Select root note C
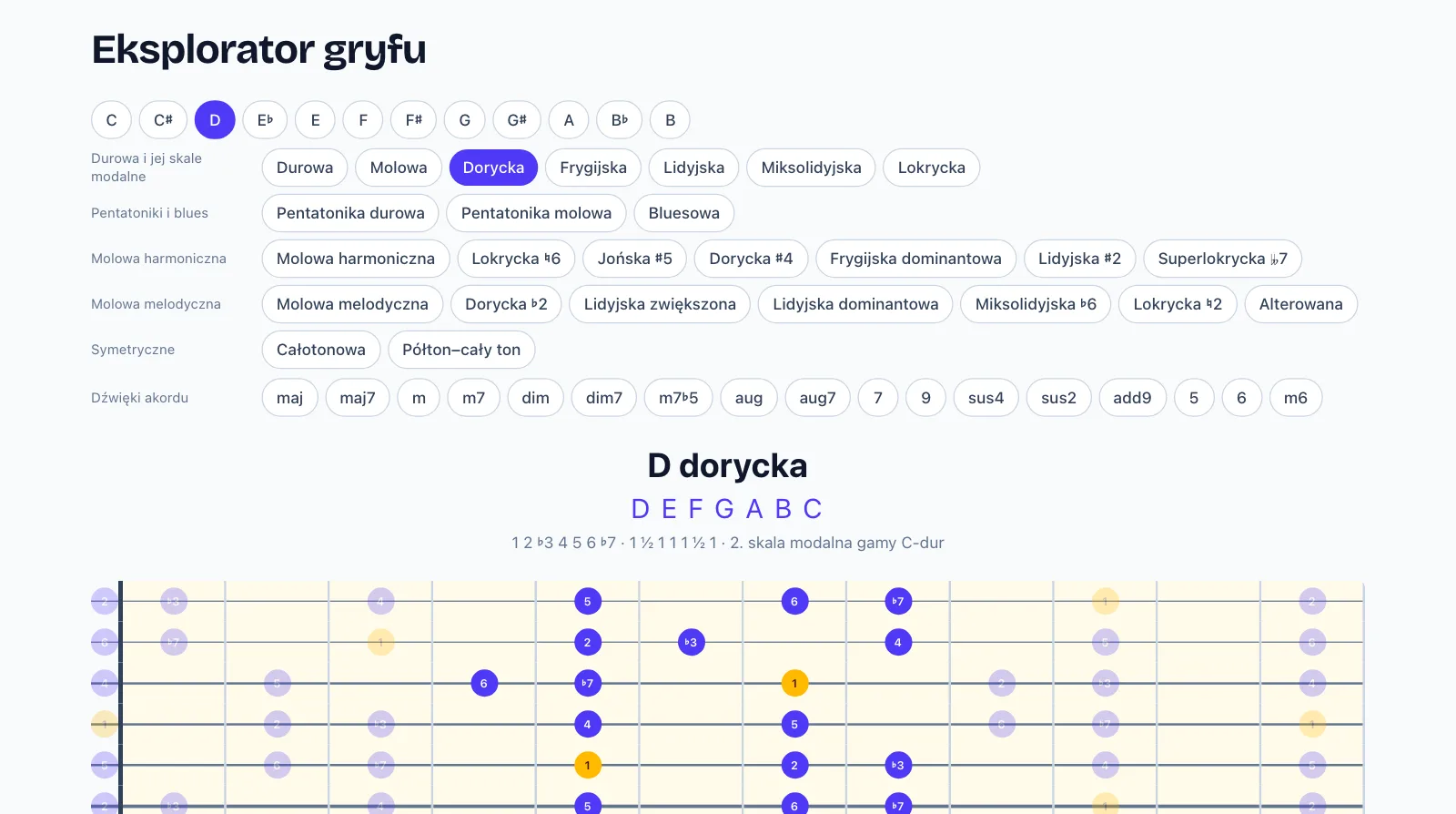 pyautogui.click(x=111, y=120)
